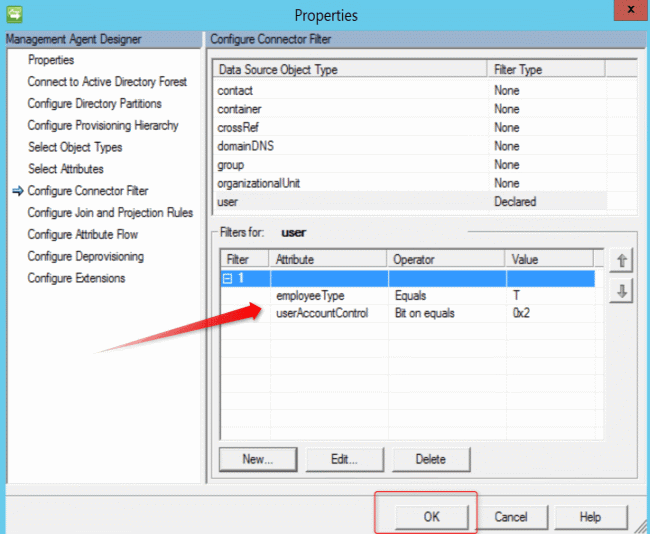Select the organizationalUnit object type row
The height and width of the screenshot is (534, 650).
tap(410, 183)
